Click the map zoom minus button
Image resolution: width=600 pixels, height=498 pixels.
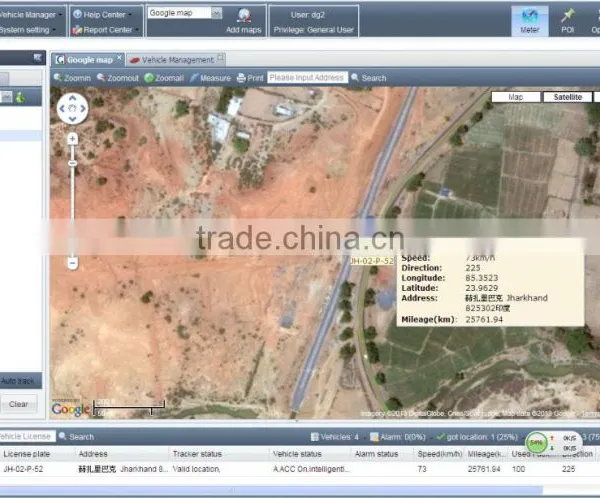point(72,263)
